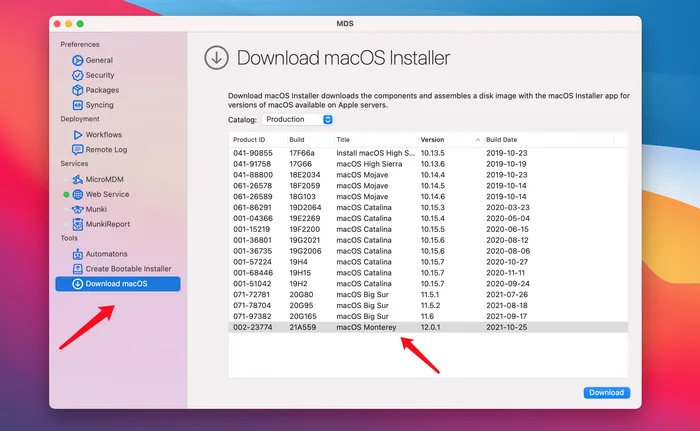Toggle the MunkiReport status indicator
700x431 pixels.
pos(66,224)
